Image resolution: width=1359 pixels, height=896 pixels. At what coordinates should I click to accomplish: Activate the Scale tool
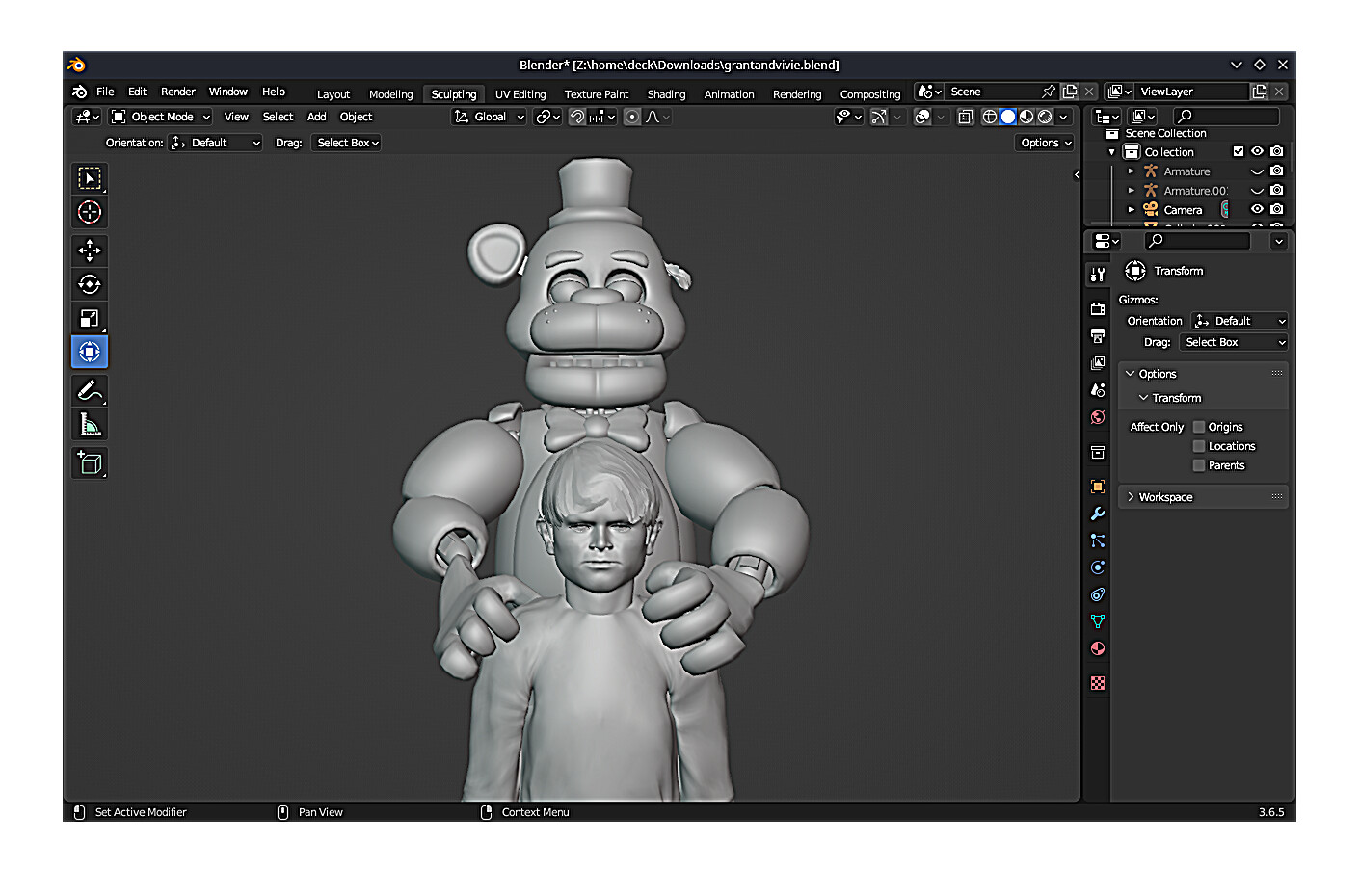coord(90,318)
